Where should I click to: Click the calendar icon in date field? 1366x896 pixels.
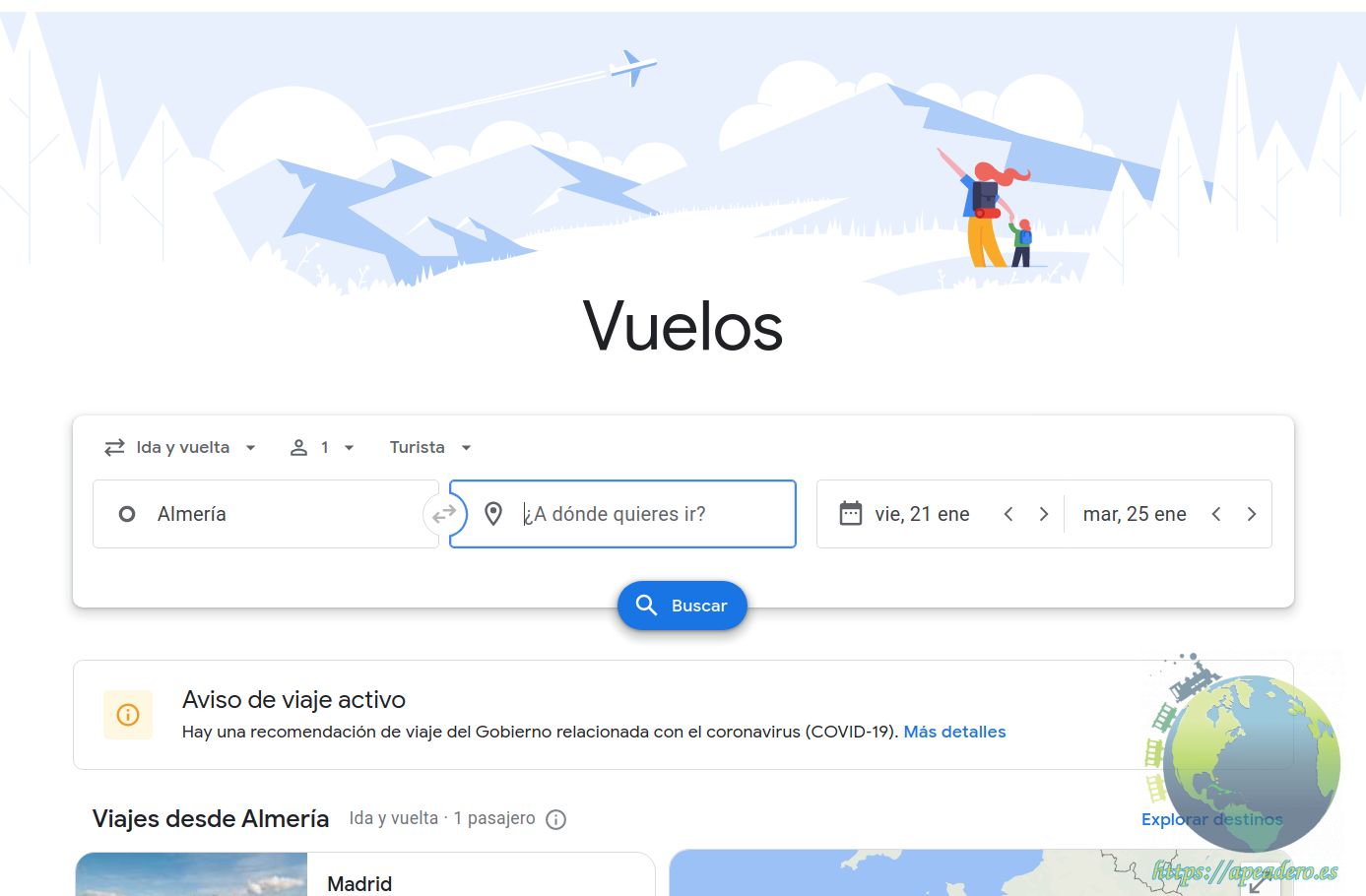tap(851, 513)
